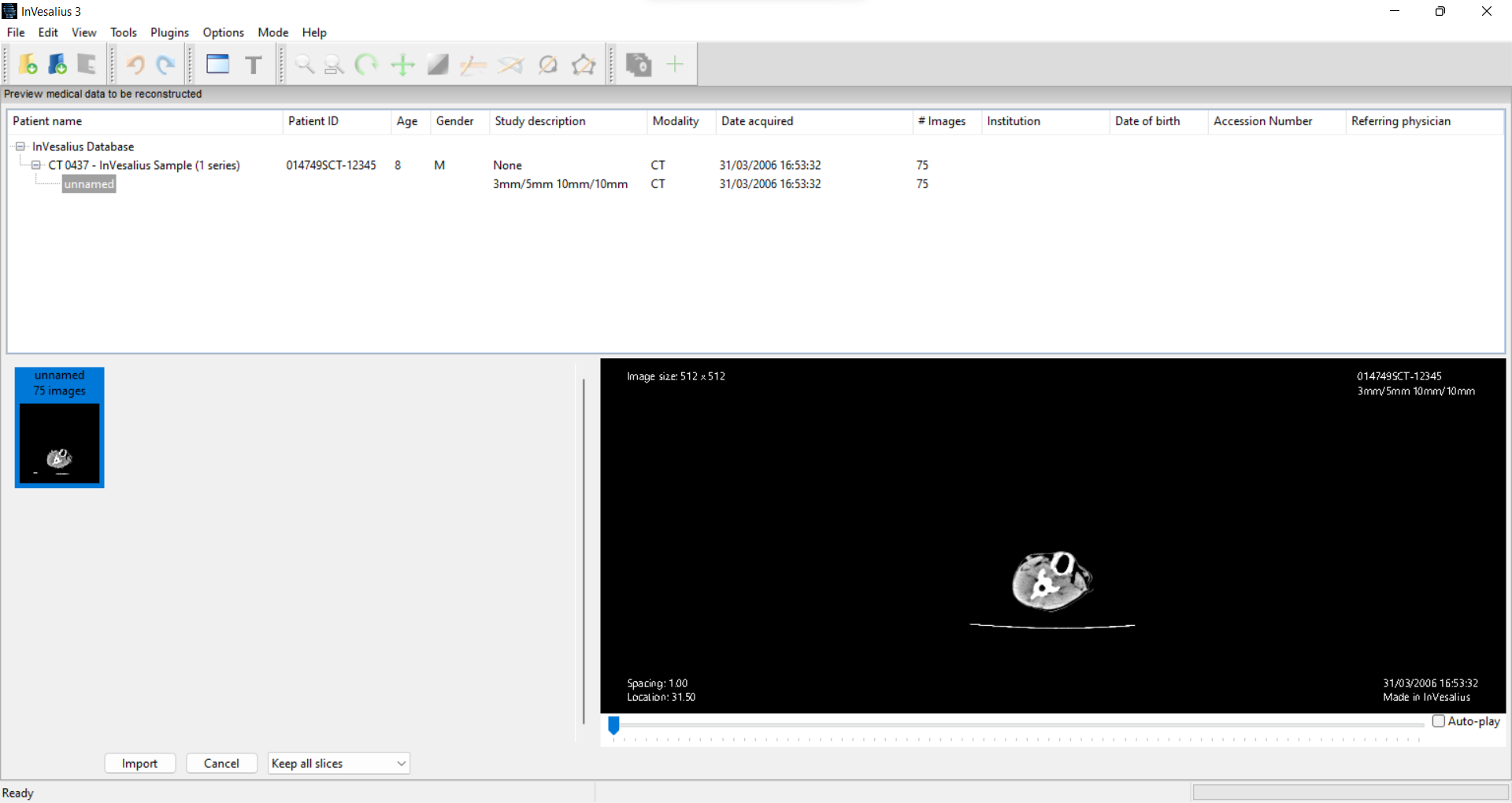
Task: Select the text annotation tool
Action: pos(254,65)
